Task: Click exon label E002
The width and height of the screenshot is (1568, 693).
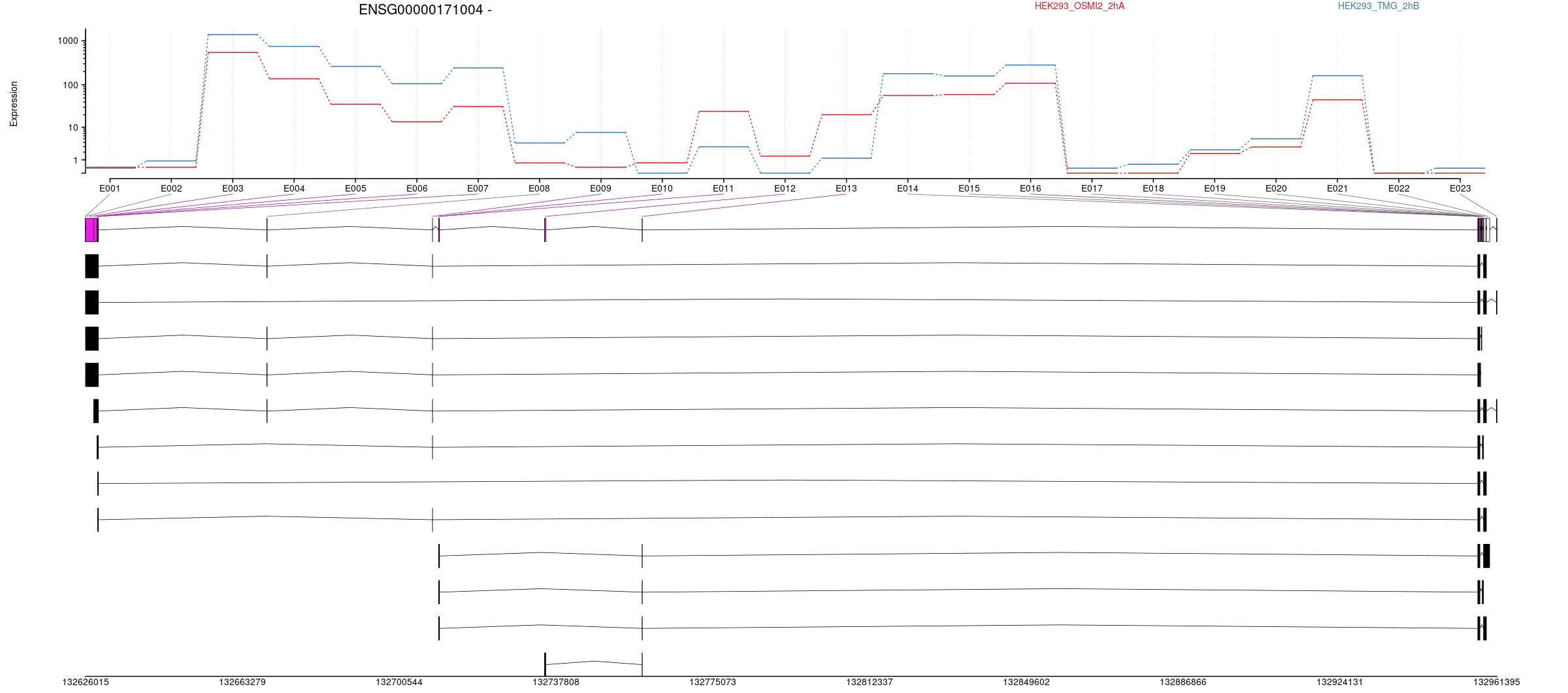Action: click(x=171, y=189)
